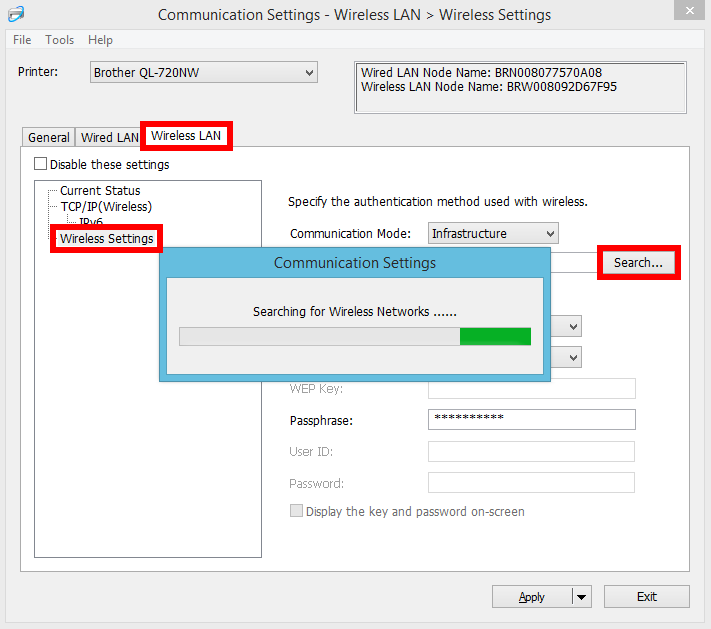This screenshot has width=711, height=629.
Task: Click the wireless network search progress bar
Action: pyautogui.click(x=354, y=336)
